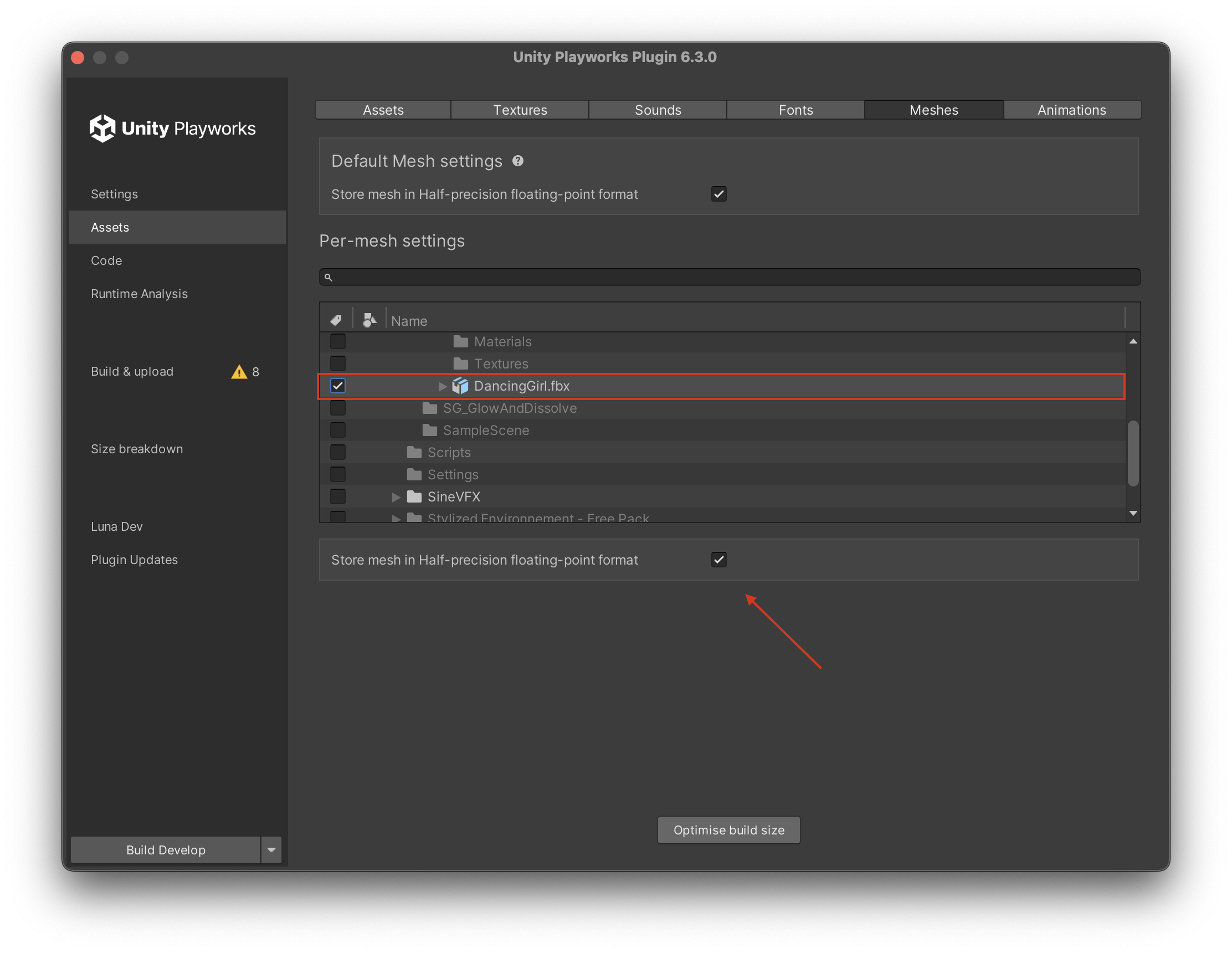Click the SineVFX folder icon
Viewport: 1232px width, 953px height.
point(414,496)
